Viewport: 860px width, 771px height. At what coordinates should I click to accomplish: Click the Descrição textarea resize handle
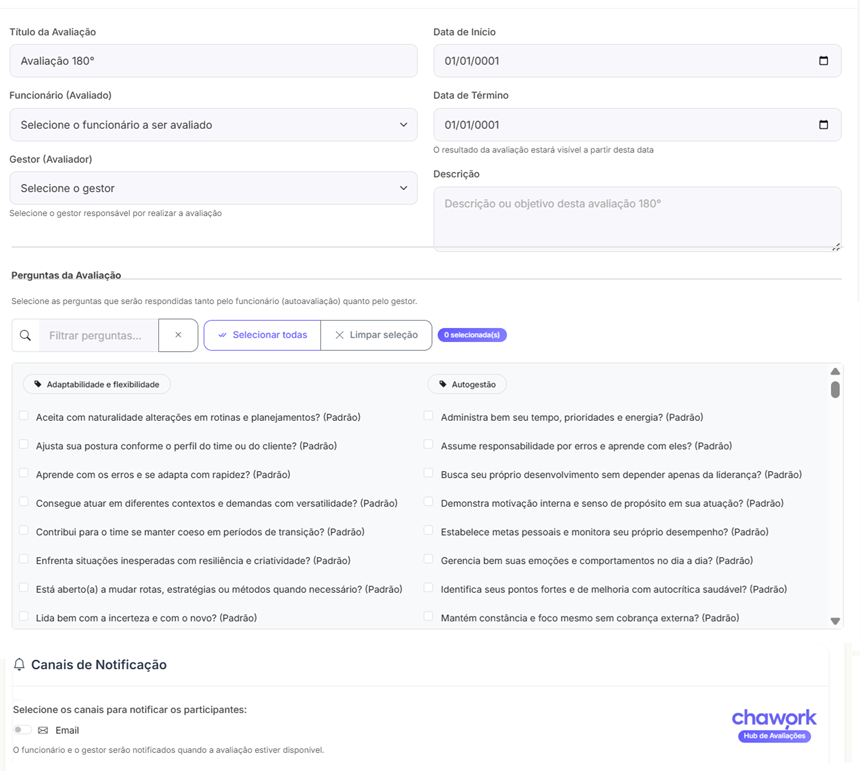(x=836, y=247)
